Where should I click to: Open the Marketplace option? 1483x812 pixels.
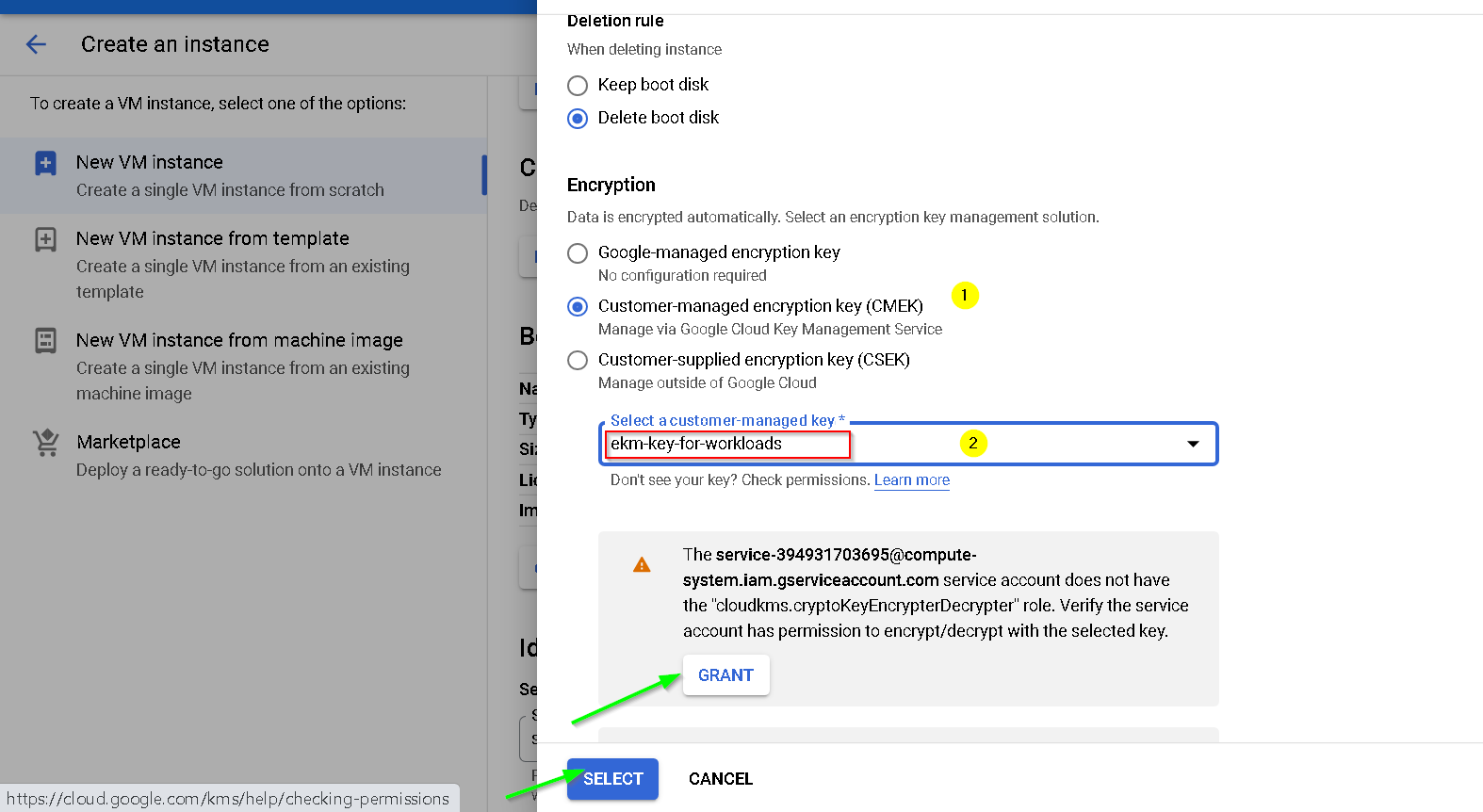[243, 455]
